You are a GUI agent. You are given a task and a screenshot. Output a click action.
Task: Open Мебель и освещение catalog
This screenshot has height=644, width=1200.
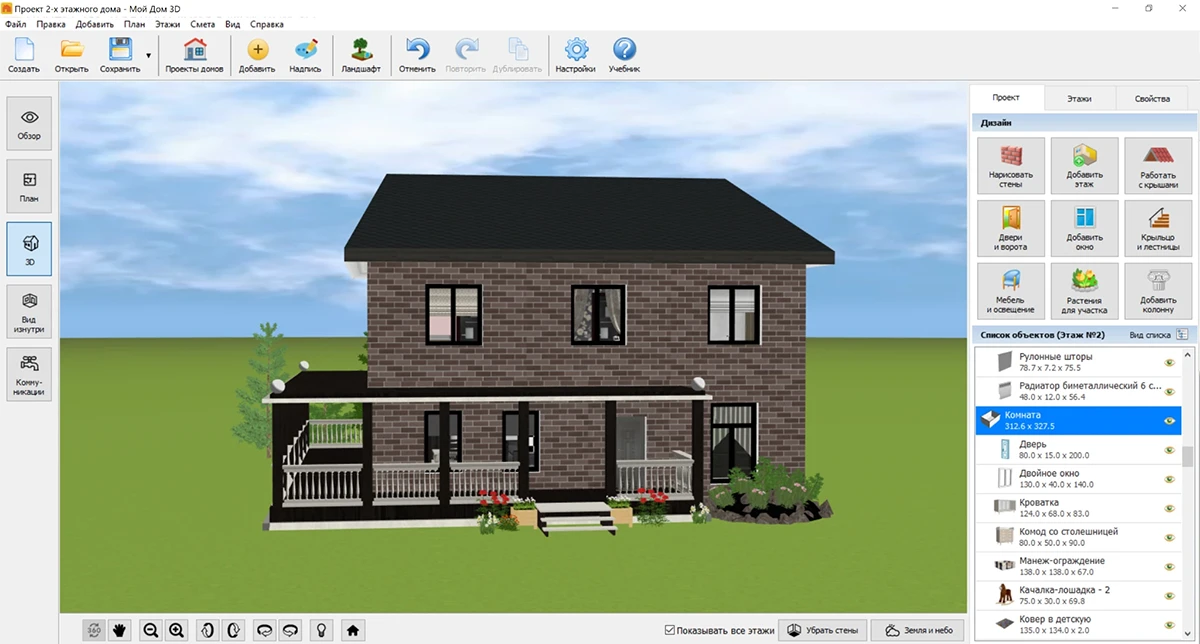1011,291
